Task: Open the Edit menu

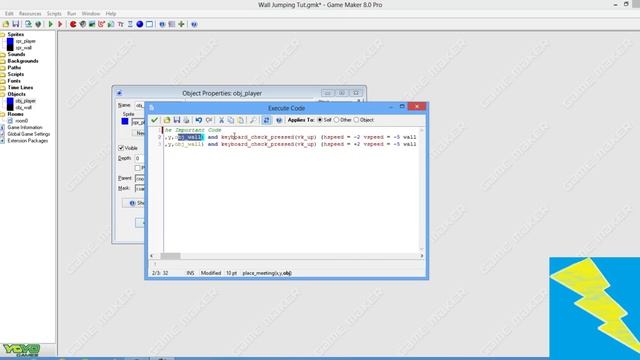Action: (x=9, y=13)
